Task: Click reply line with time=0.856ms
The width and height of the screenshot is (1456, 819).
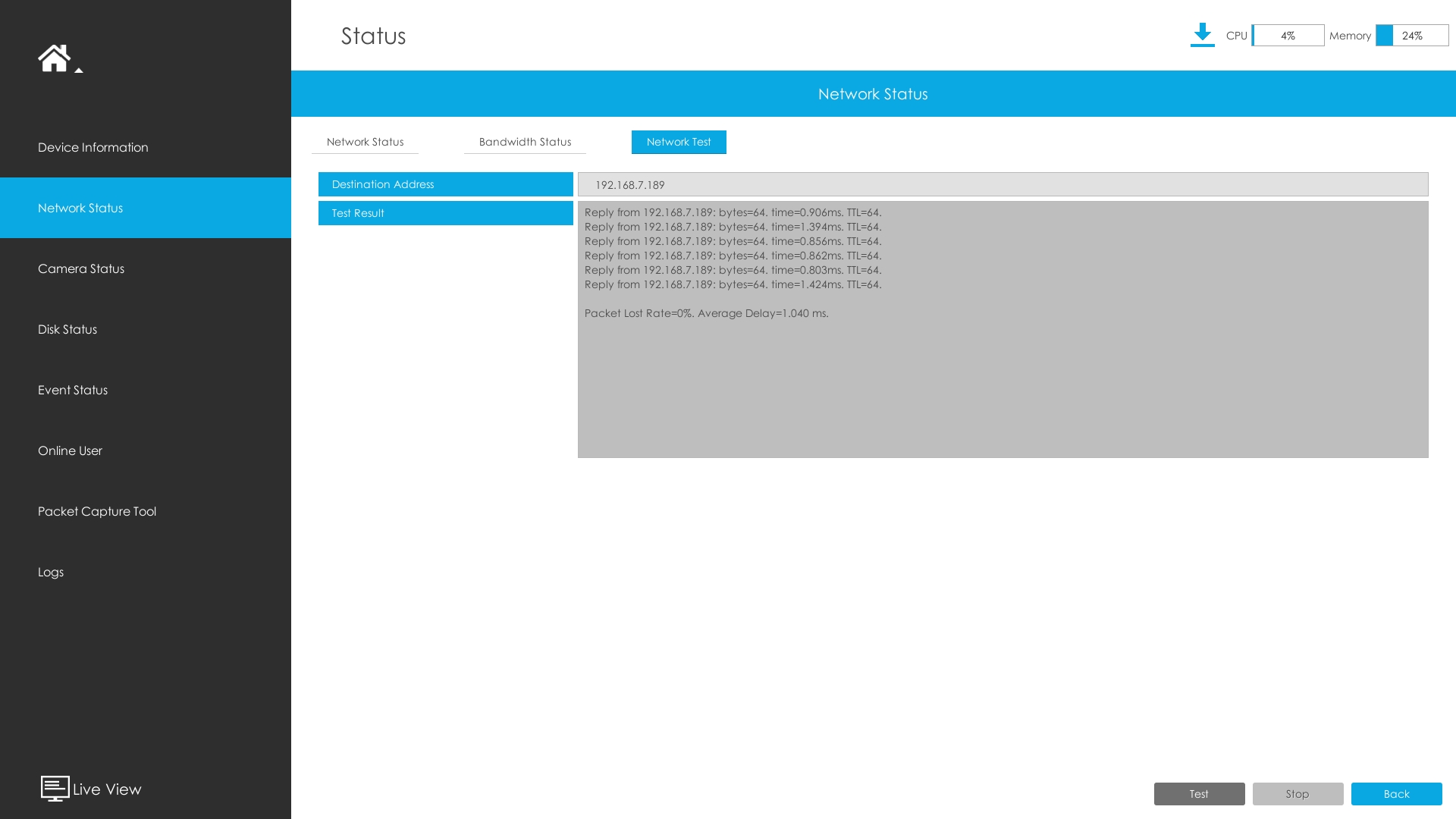Action: [x=733, y=241]
